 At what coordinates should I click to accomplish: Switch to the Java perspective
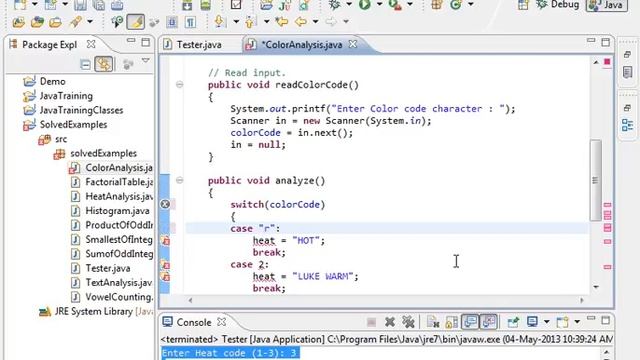click(x=607, y=5)
